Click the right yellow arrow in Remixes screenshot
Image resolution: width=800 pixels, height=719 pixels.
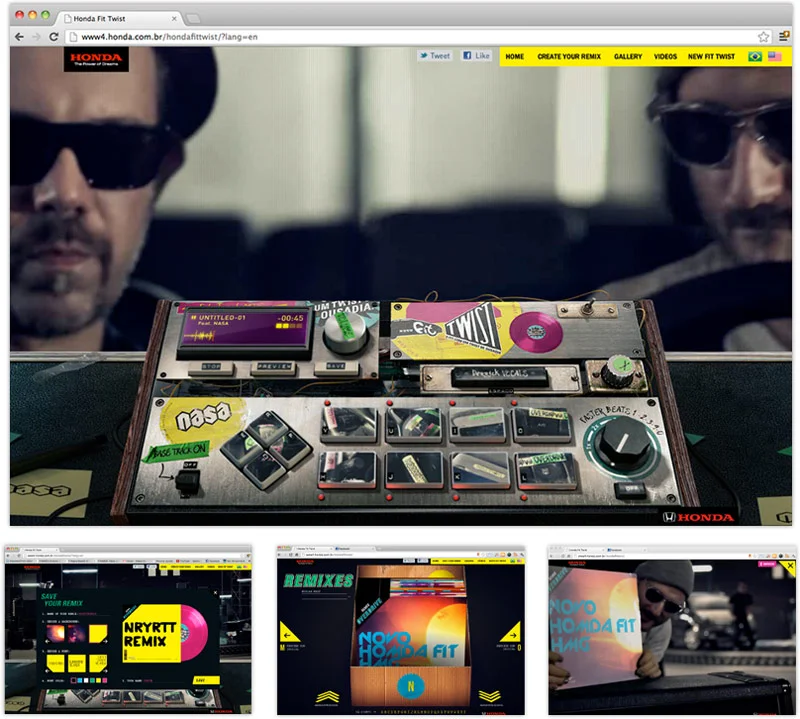point(511,633)
